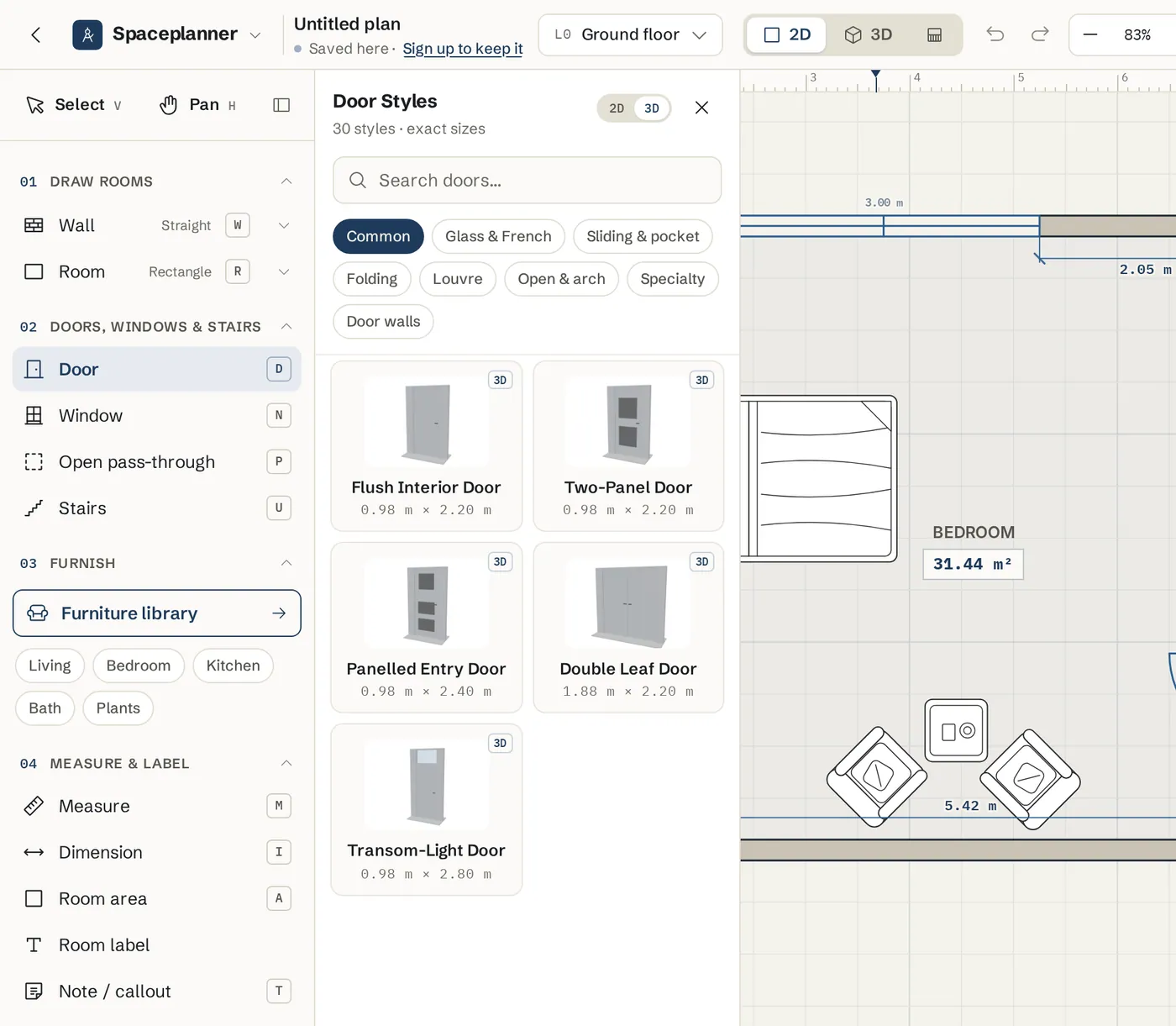Filter furniture by Kitchen

pos(234,666)
